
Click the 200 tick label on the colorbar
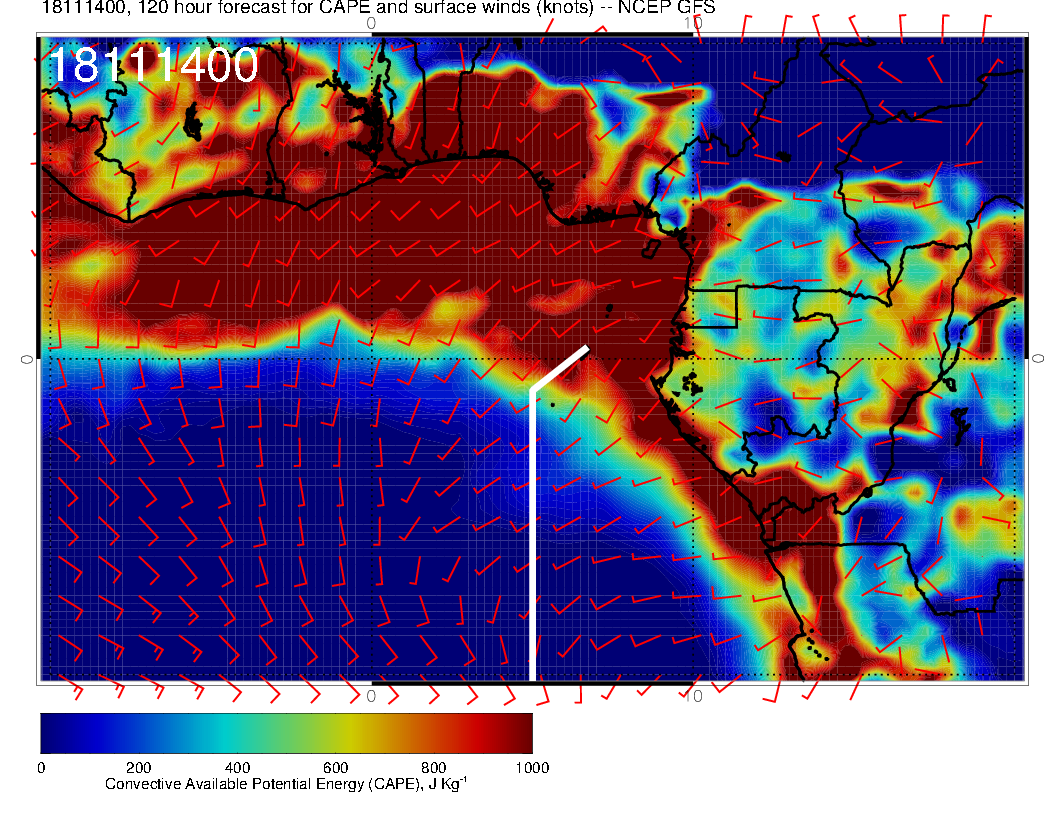point(138,768)
